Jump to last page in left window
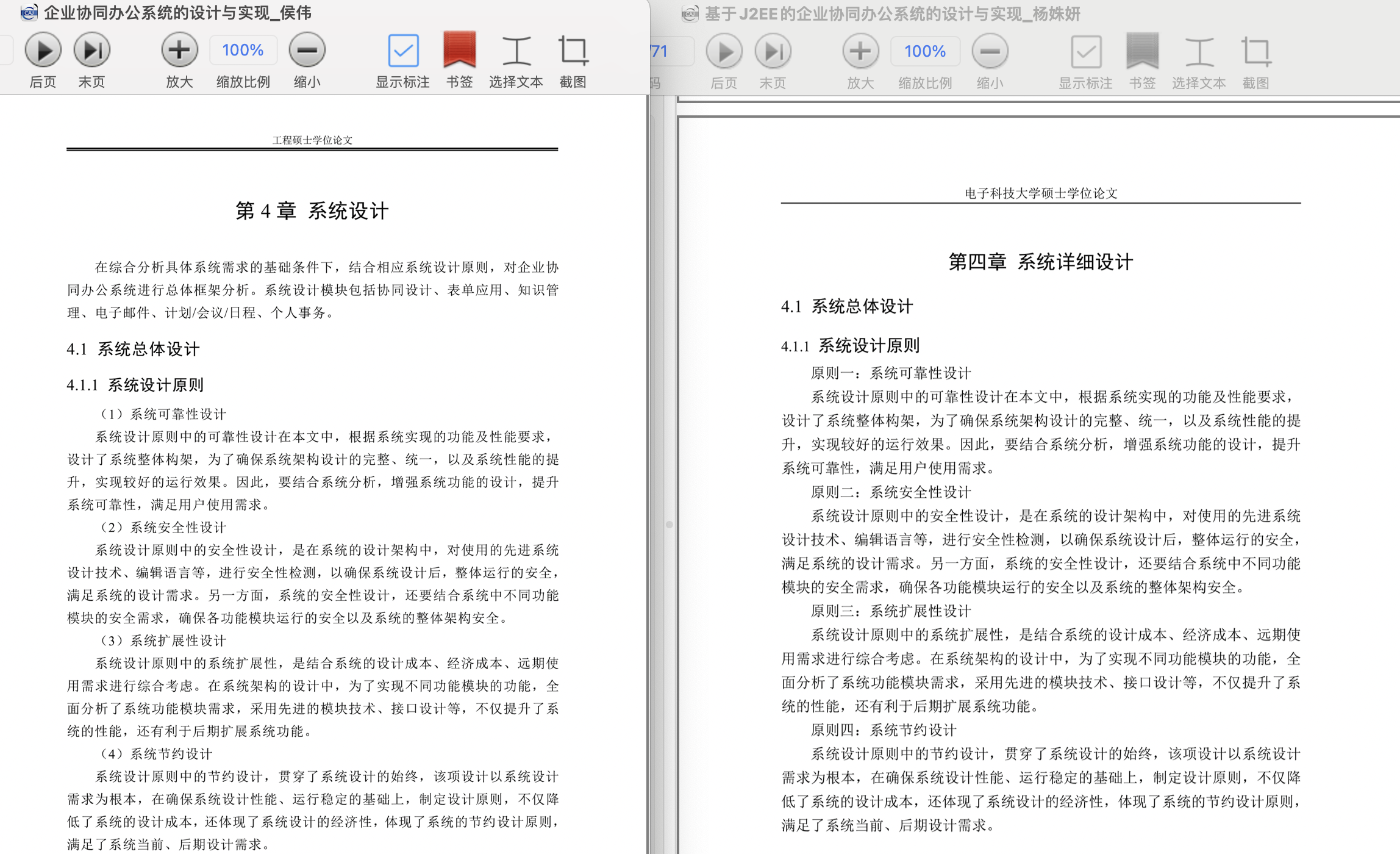This screenshot has height=854, width=1400. point(91,50)
